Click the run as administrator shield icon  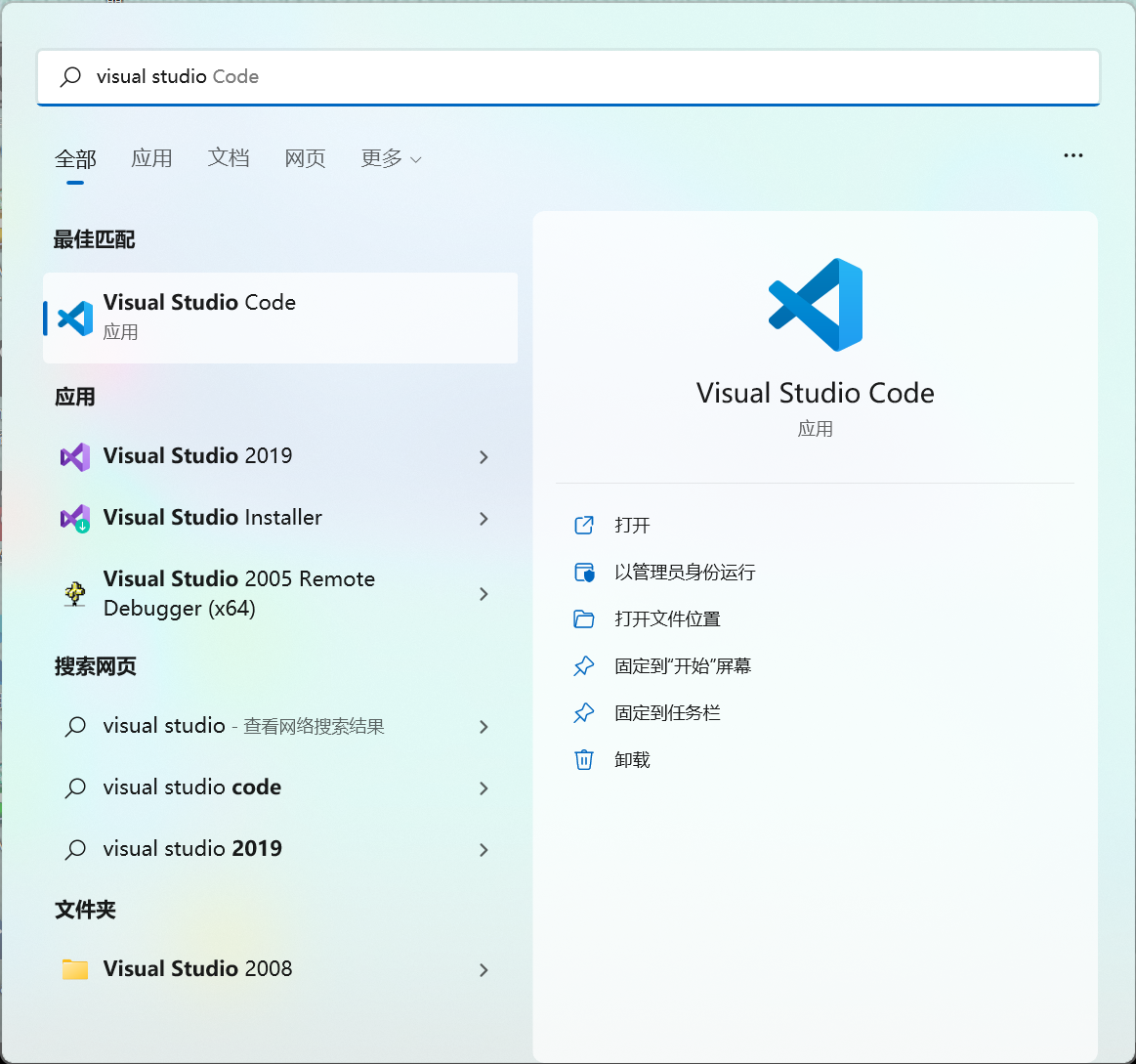click(584, 572)
